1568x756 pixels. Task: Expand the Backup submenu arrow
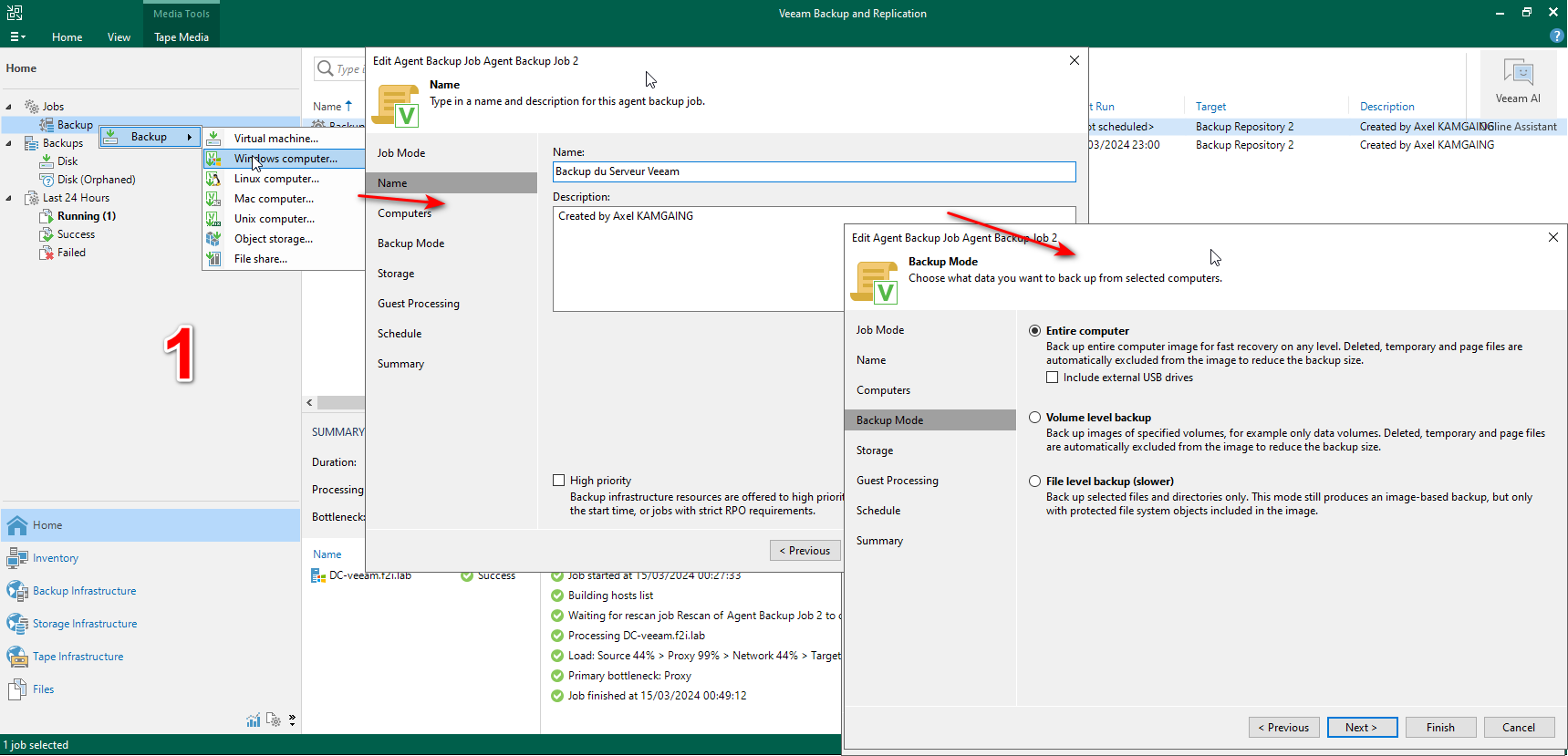coord(190,137)
